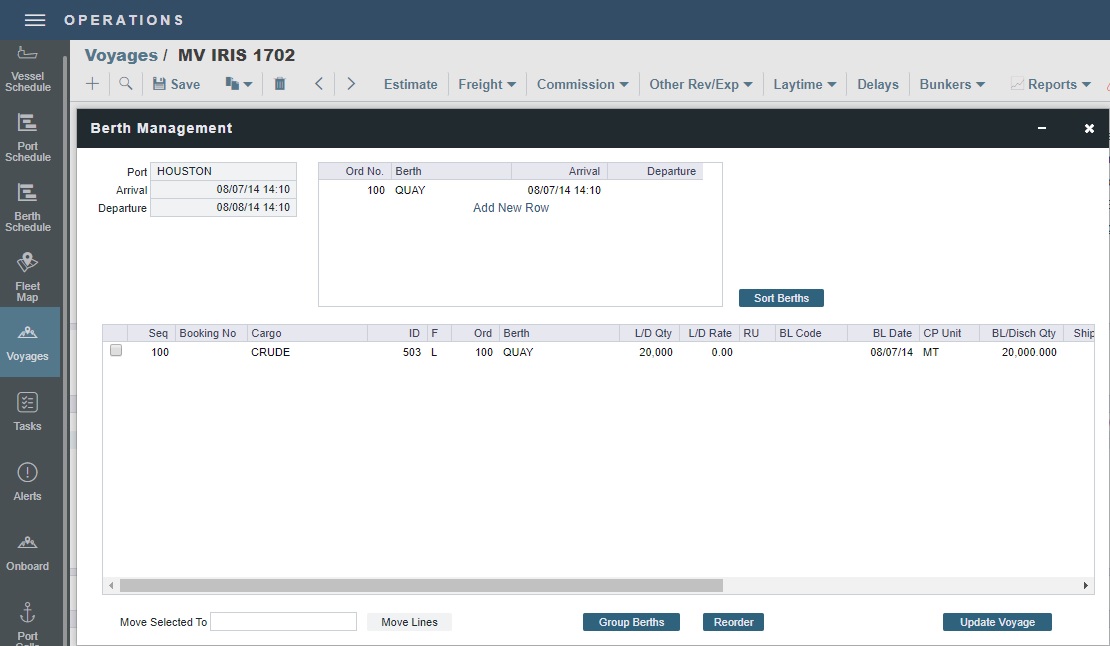
Task: Open Fleet Map from sidebar
Action: [x=28, y=276]
